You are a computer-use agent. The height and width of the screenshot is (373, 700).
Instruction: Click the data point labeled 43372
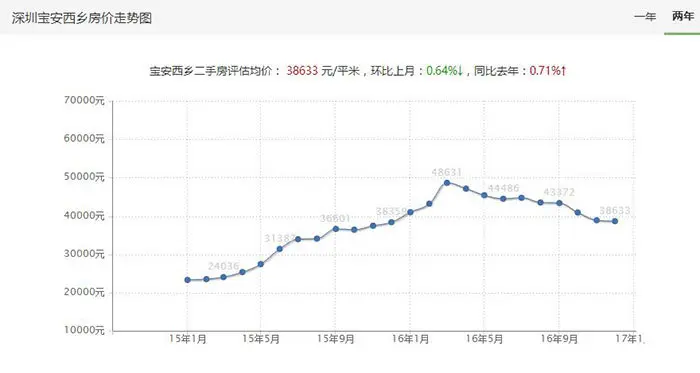[559, 203]
